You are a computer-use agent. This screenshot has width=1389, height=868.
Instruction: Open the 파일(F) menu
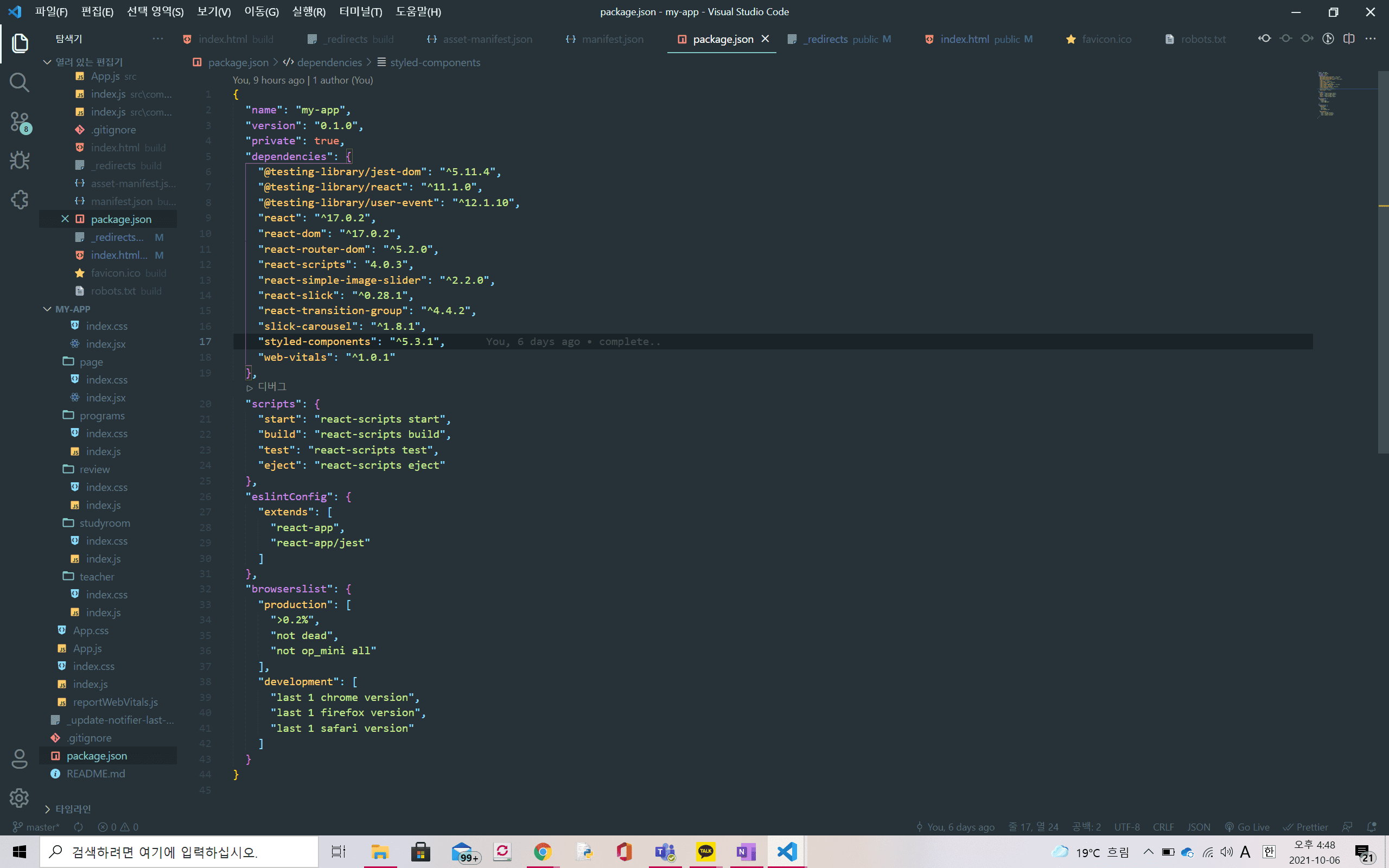pos(51,11)
